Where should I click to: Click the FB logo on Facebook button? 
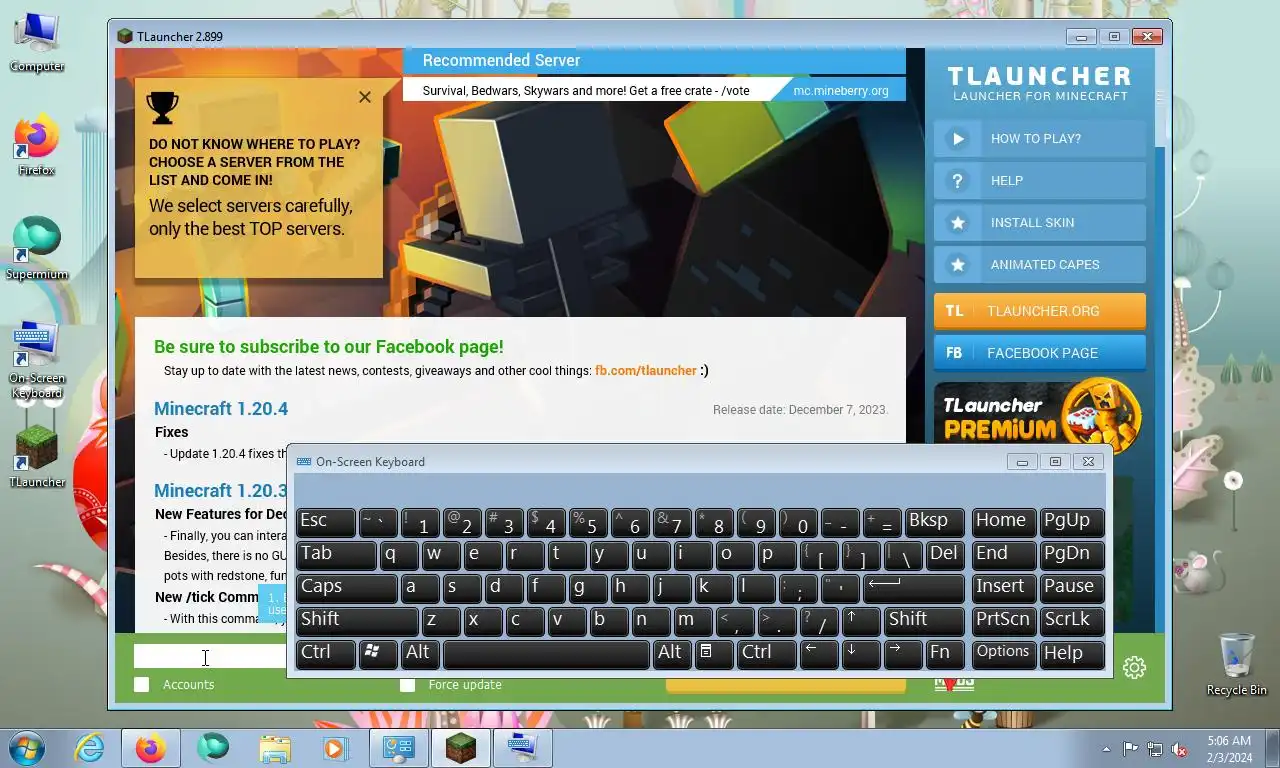[x=954, y=353]
